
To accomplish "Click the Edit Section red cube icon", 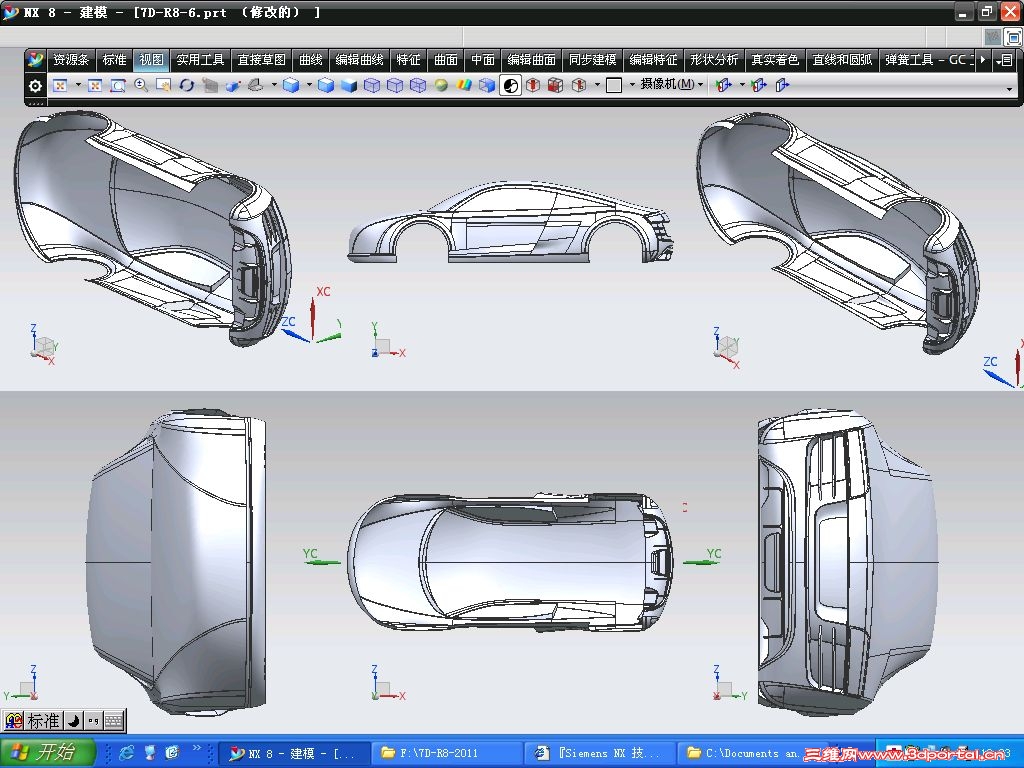I will click(556, 86).
